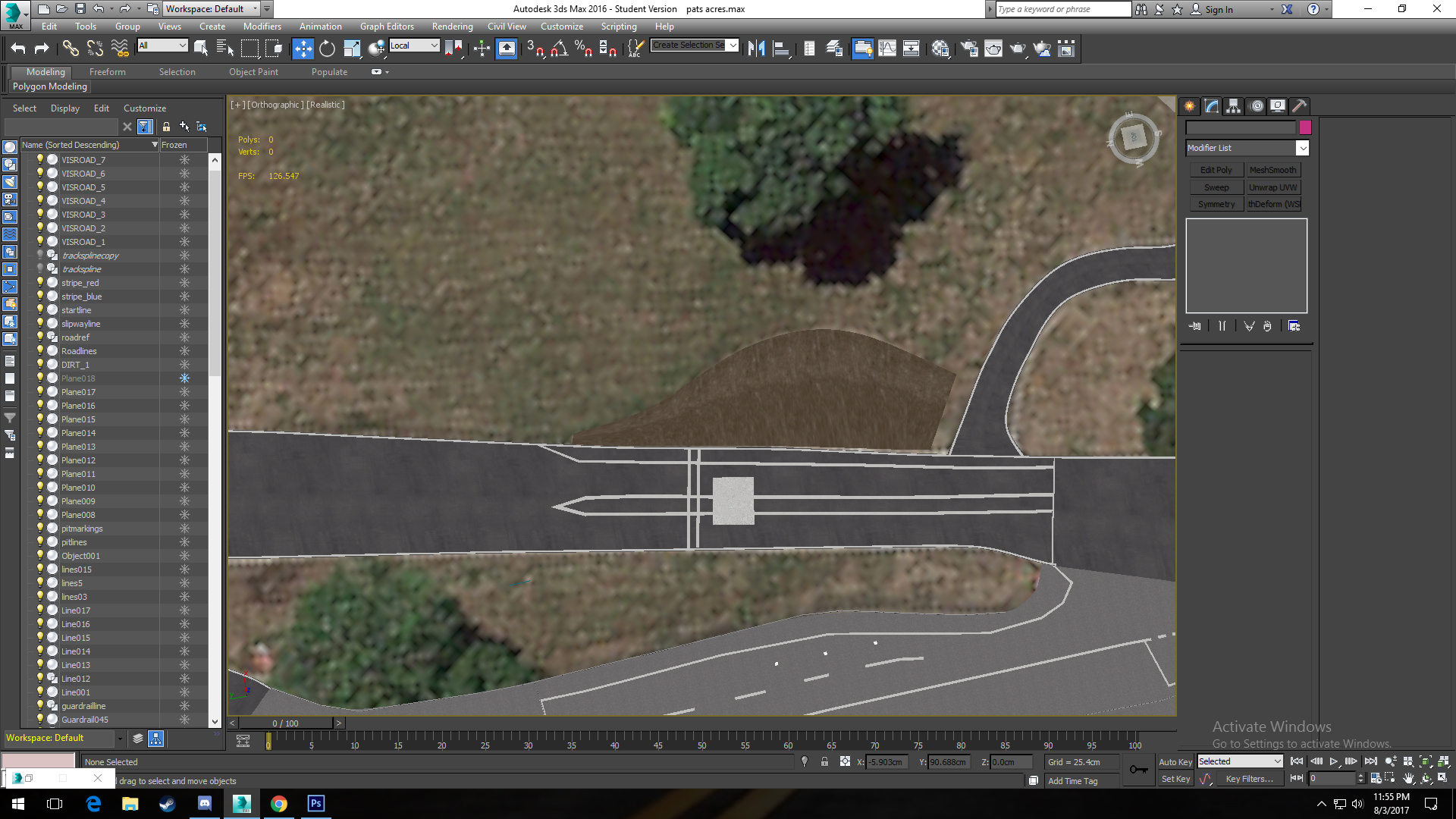Choose the Rectangular Selection Region tool

click(249, 49)
